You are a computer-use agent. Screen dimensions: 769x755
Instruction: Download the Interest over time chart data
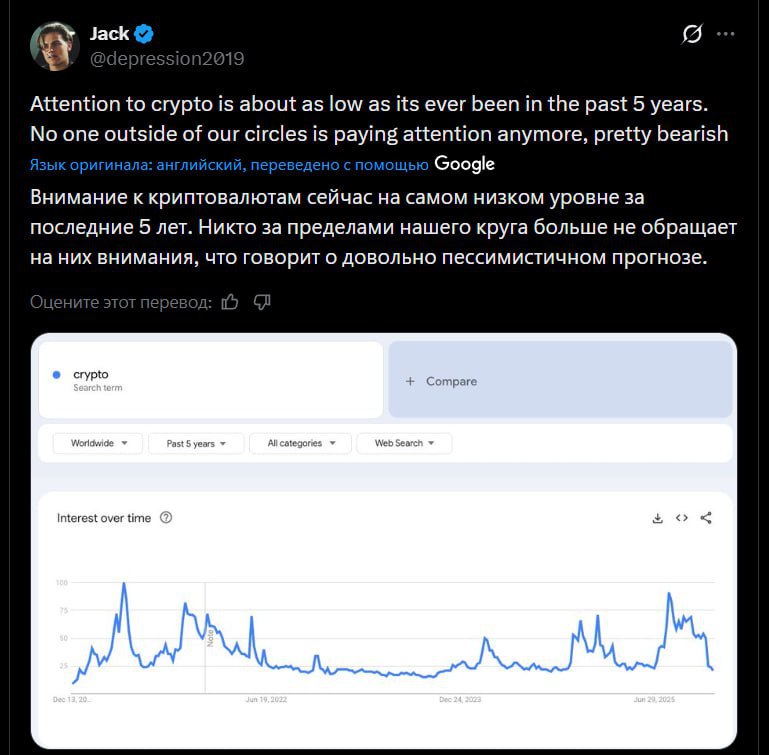[x=657, y=518]
